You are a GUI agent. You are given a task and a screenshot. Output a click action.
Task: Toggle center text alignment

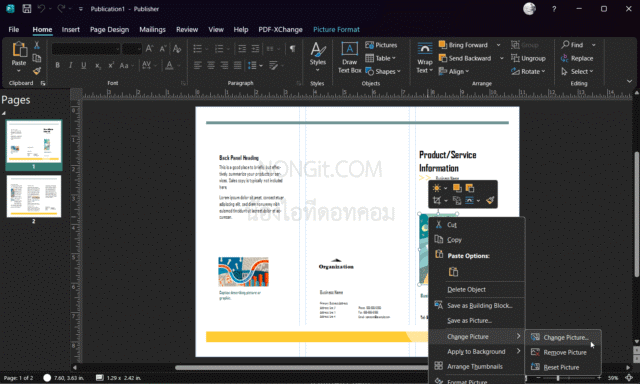pyautogui.click(x=211, y=65)
